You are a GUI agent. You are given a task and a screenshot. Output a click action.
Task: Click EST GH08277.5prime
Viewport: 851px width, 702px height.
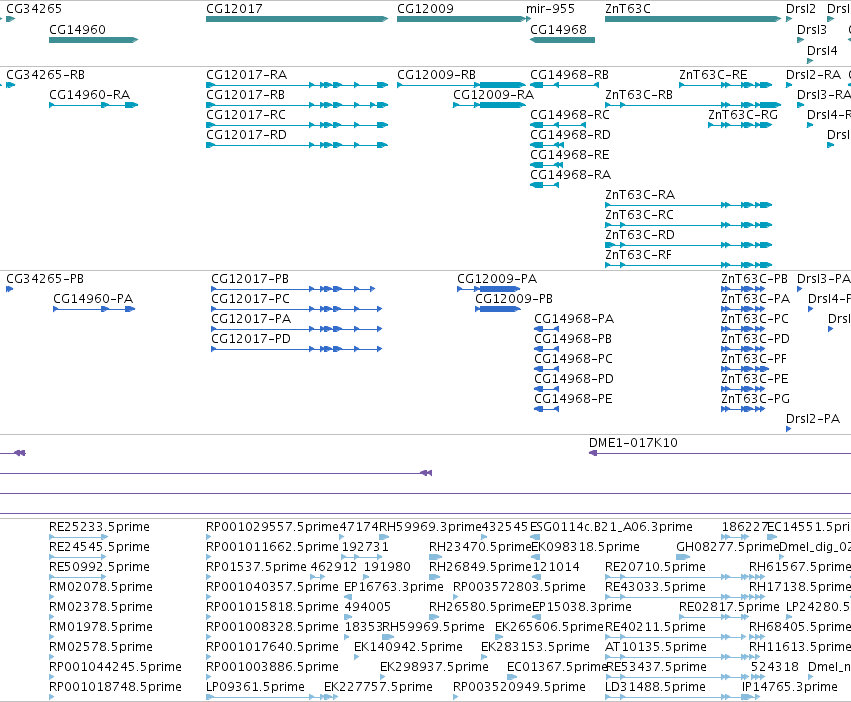(x=683, y=557)
